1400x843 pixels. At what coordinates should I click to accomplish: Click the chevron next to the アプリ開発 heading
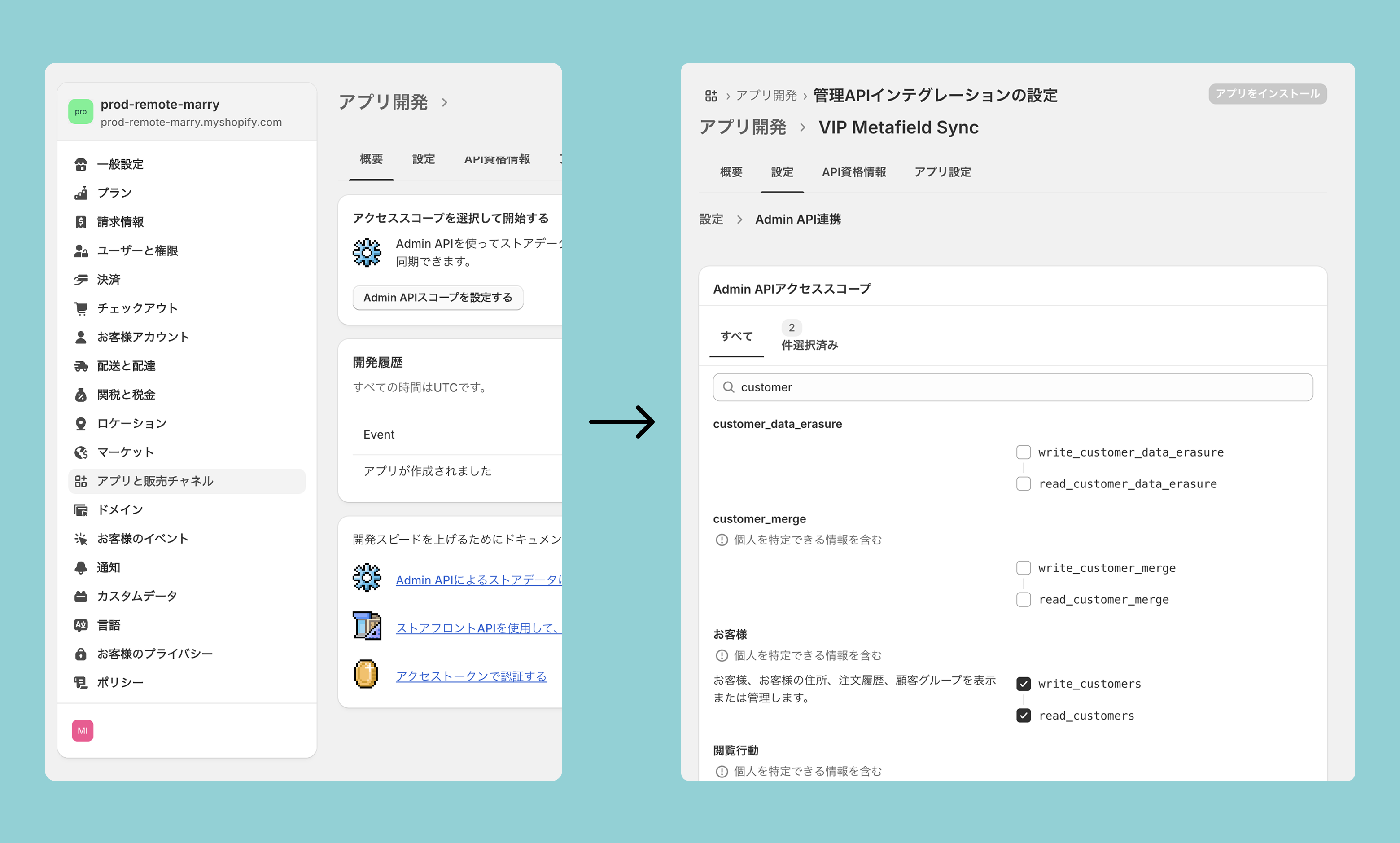coord(445,103)
